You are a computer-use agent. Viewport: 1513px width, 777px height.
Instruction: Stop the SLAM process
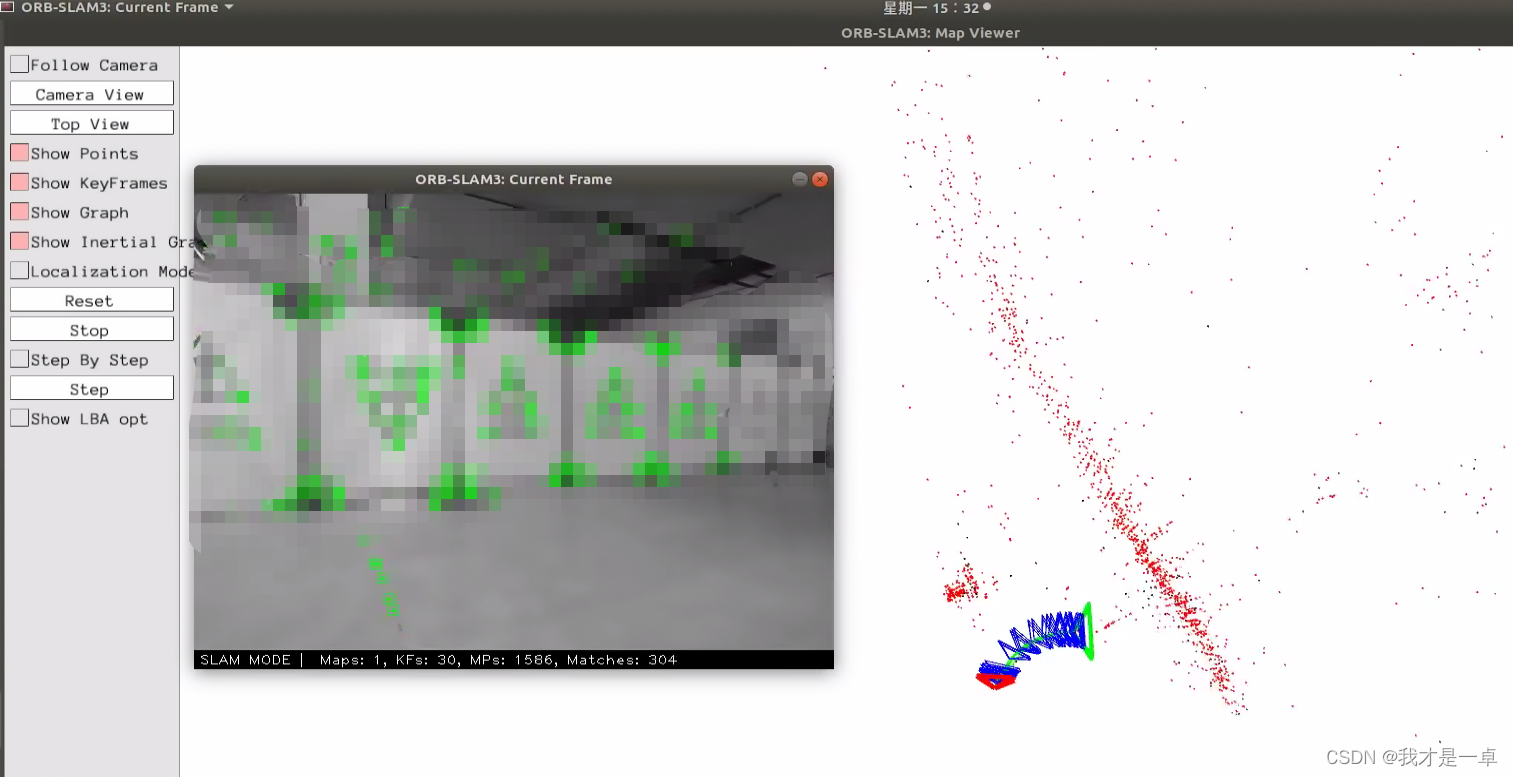pos(91,328)
